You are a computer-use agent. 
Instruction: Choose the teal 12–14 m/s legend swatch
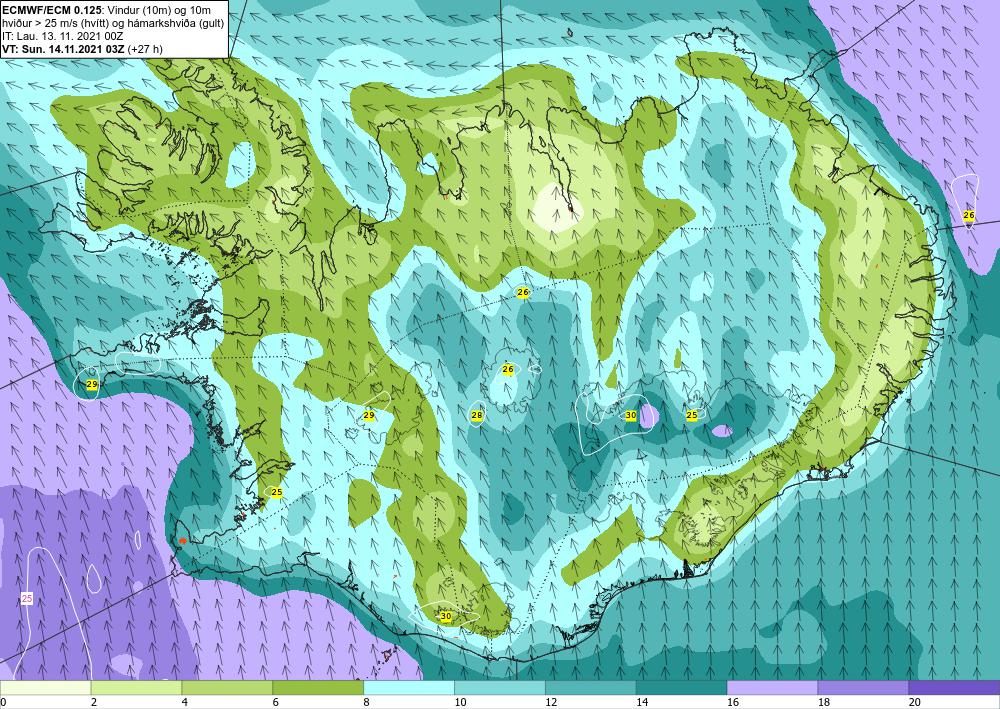pyautogui.click(x=591, y=687)
